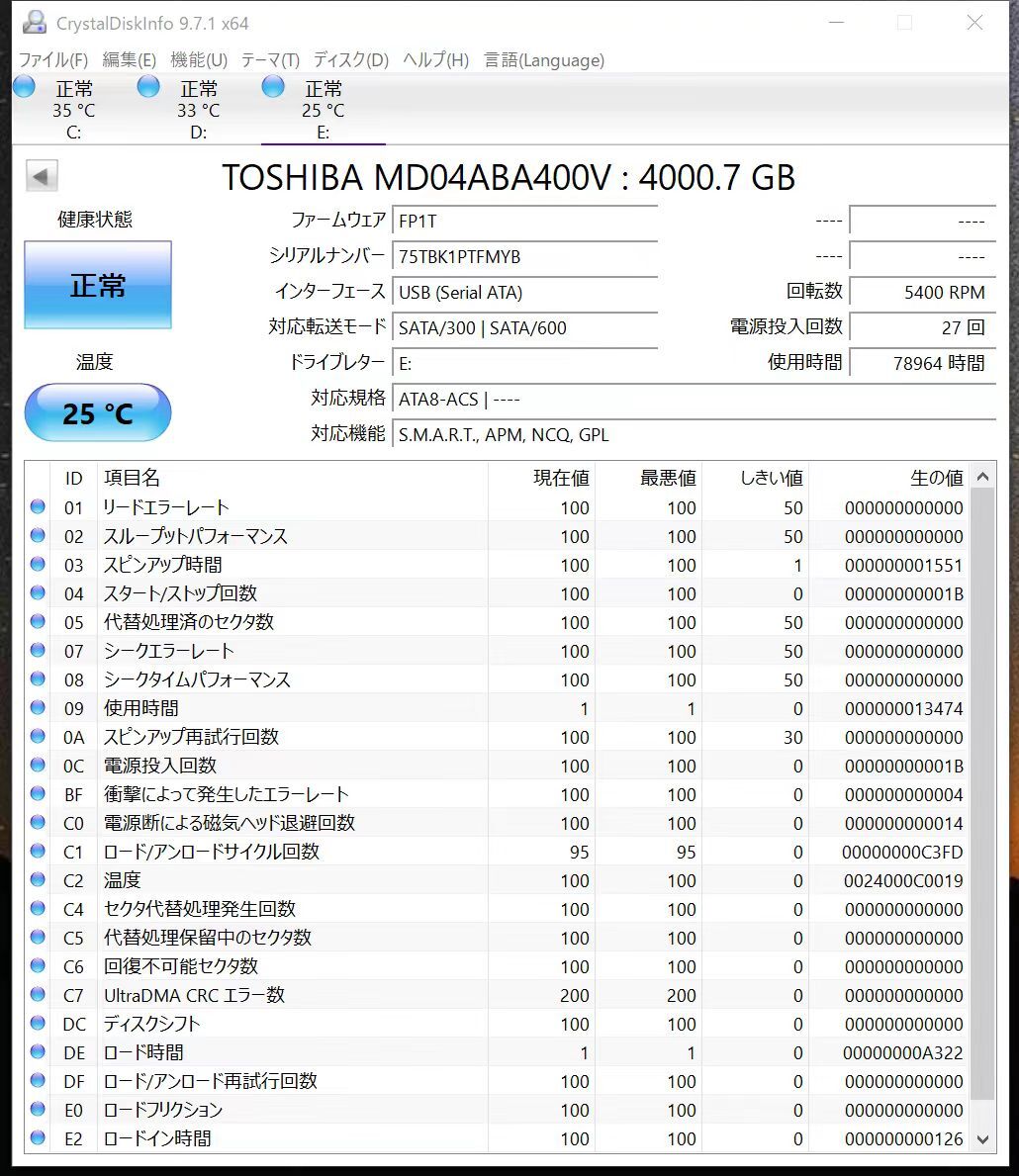
Task: Click the previous disk arrow button
Action: (x=42, y=177)
